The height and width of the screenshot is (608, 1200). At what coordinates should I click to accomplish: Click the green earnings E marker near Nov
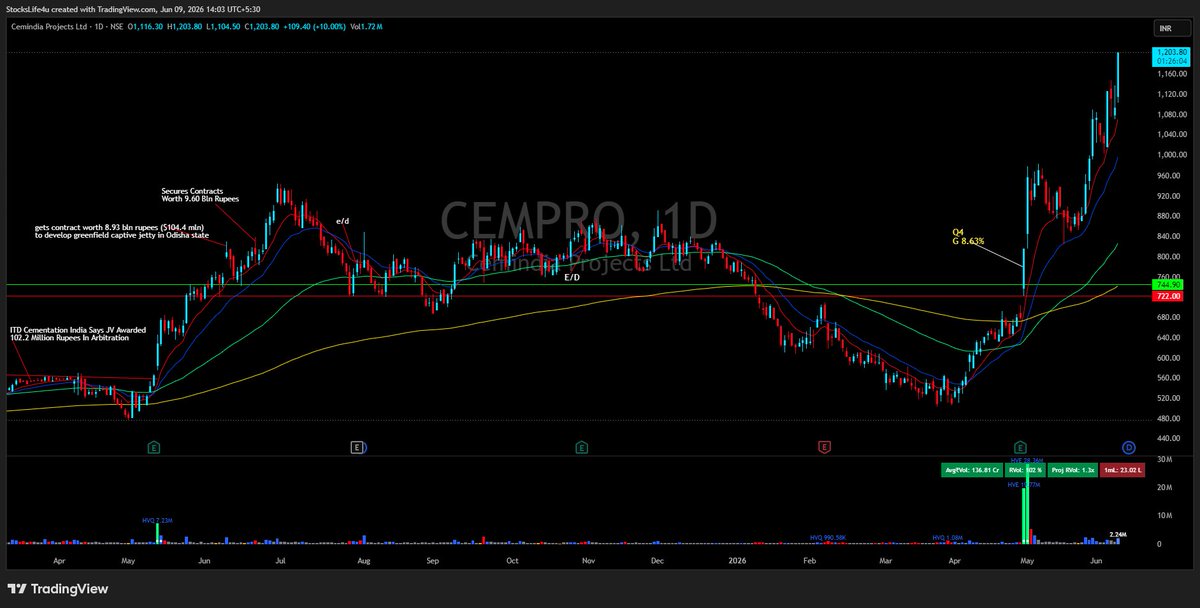(x=582, y=447)
